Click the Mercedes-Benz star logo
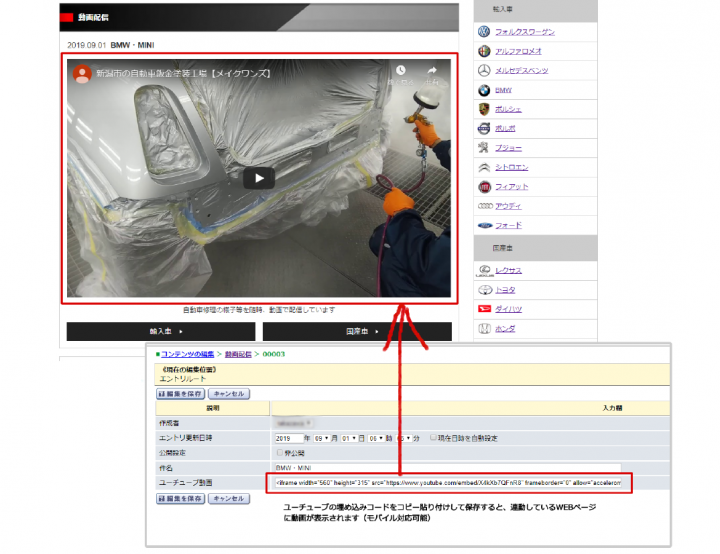Viewport: 720px width, 554px height. (484, 70)
